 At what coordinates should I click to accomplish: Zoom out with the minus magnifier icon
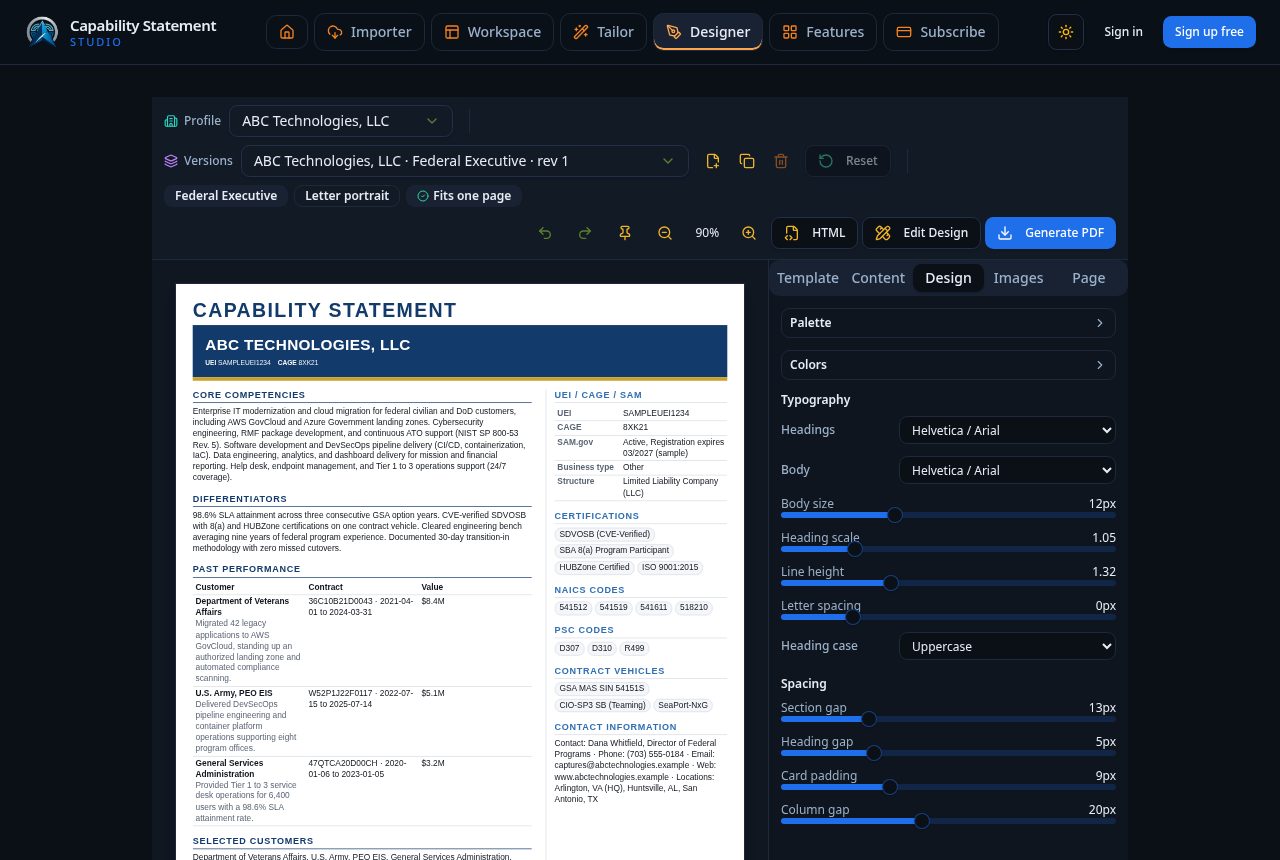665,233
